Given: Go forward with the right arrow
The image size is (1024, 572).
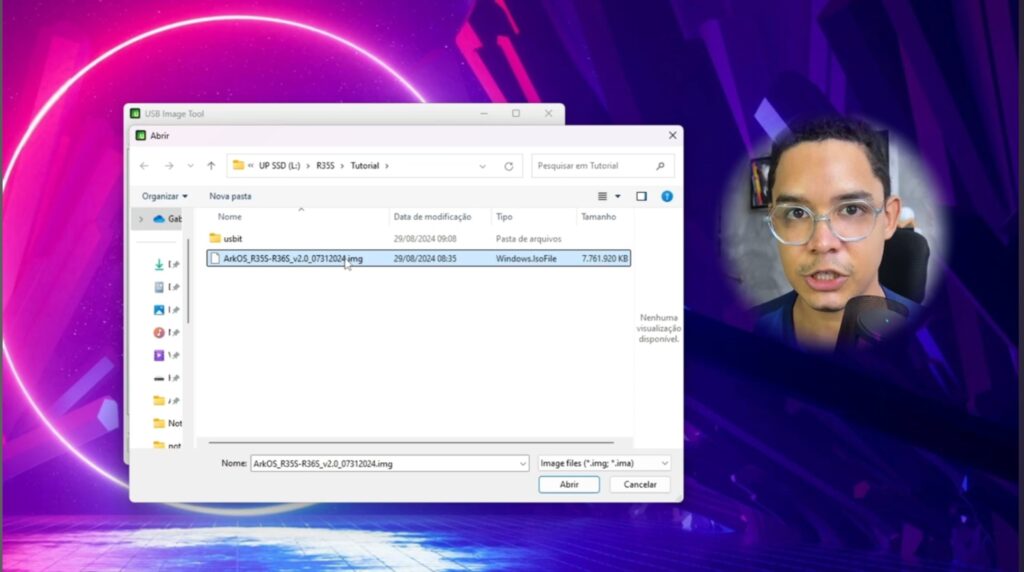Looking at the screenshot, I should coord(169,166).
